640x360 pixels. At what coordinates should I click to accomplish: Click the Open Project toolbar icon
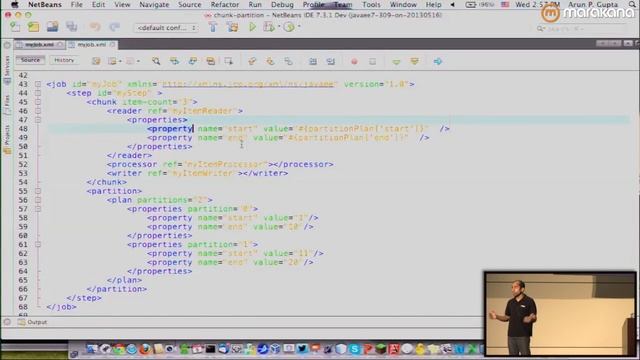pos(52,27)
